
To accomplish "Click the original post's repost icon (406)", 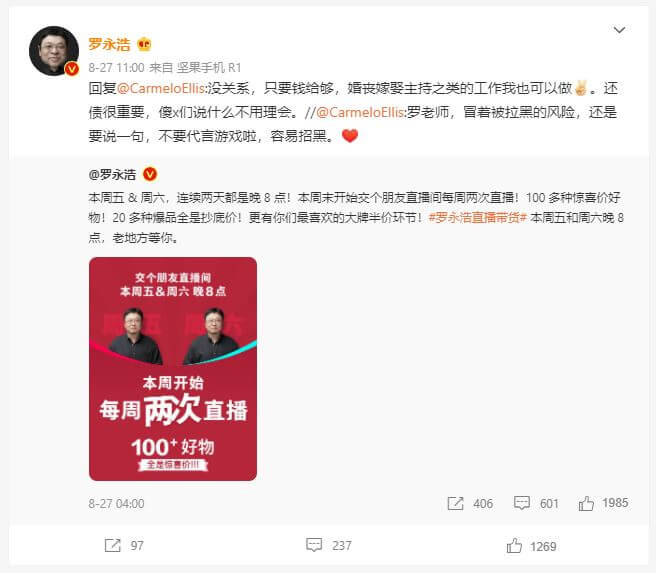I will (x=455, y=503).
